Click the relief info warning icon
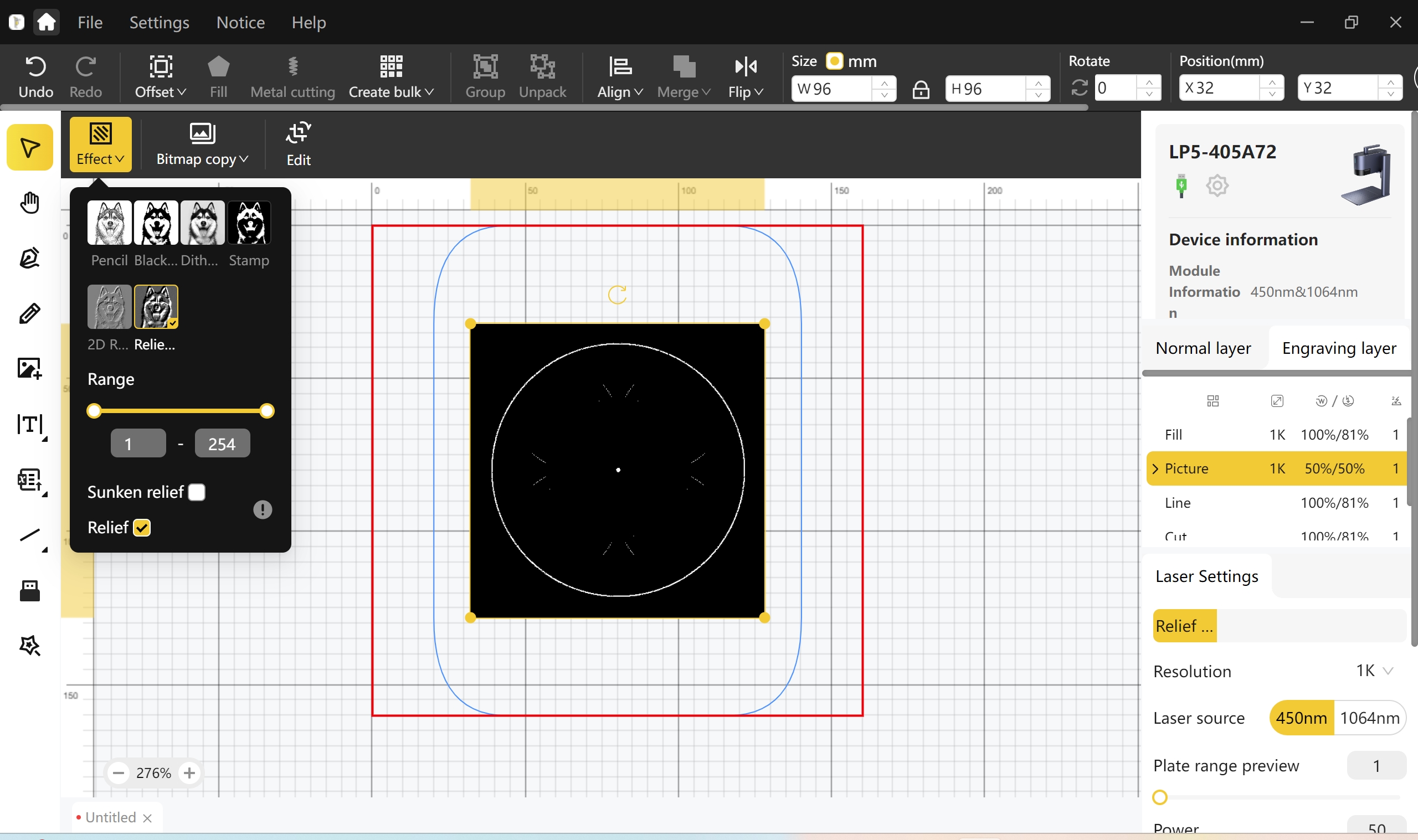The height and width of the screenshot is (840, 1418). point(263,509)
